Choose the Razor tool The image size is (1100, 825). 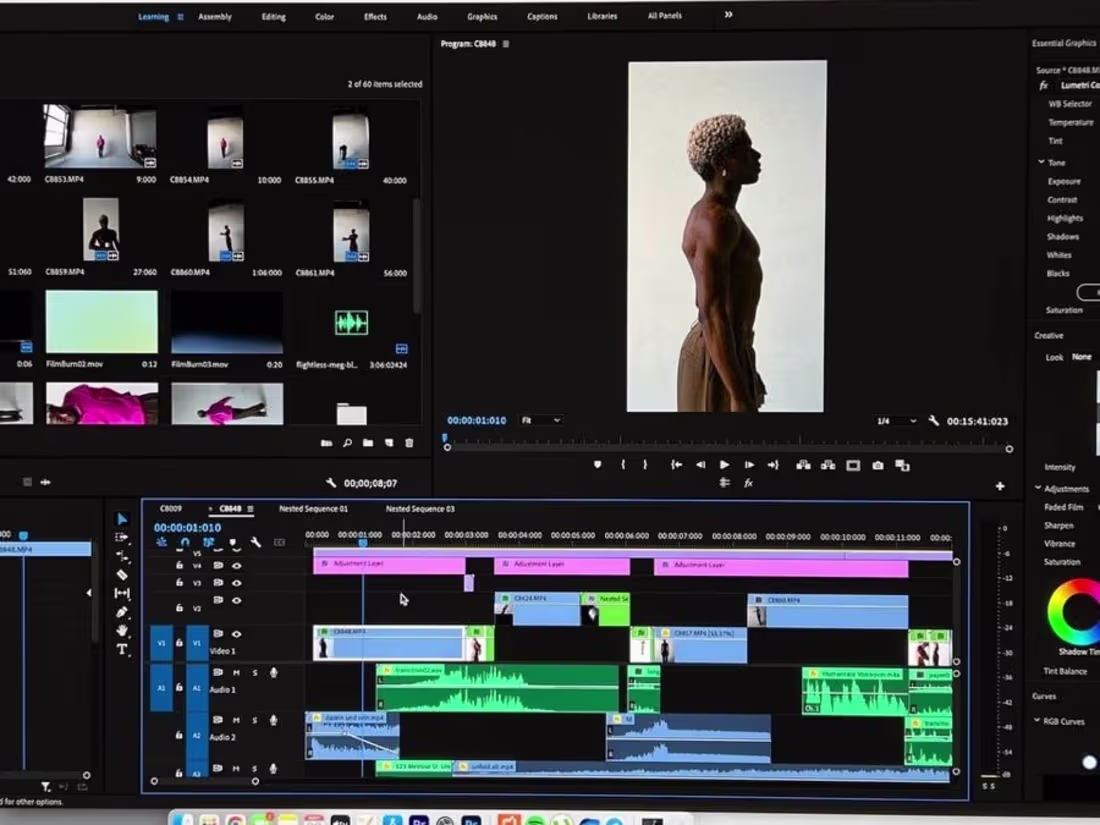click(x=120, y=576)
